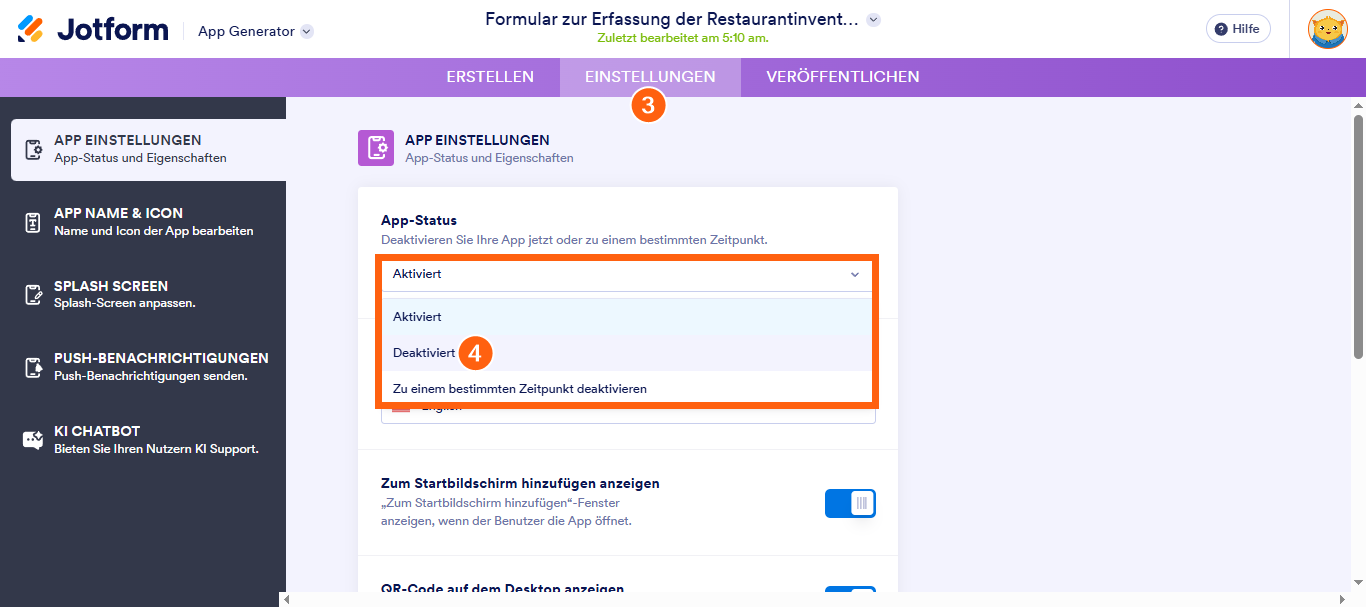Click the Push-Benachrichtigungen sidebar icon
The image size is (1366, 607).
coord(34,367)
